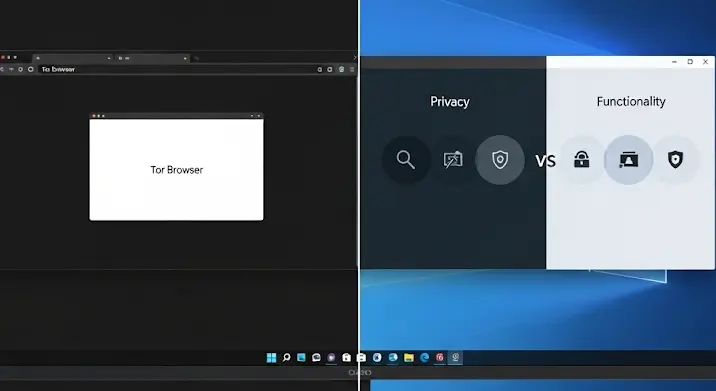Click the VS text between the icon groups

pos(545,161)
